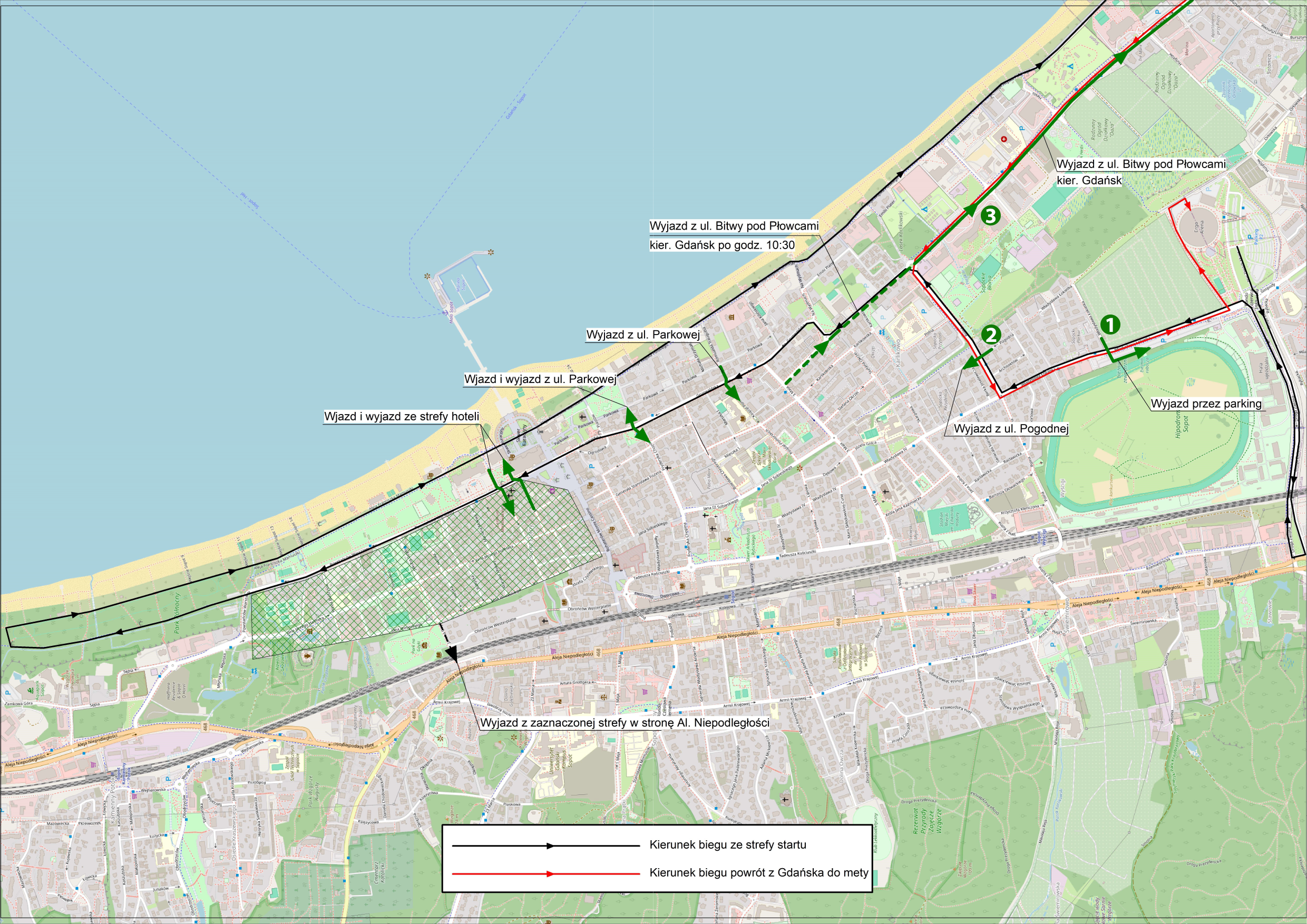Image resolution: width=1307 pixels, height=924 pixels.
Task: Click the green numbered circle 3 marker
Action: click(990, 215)
